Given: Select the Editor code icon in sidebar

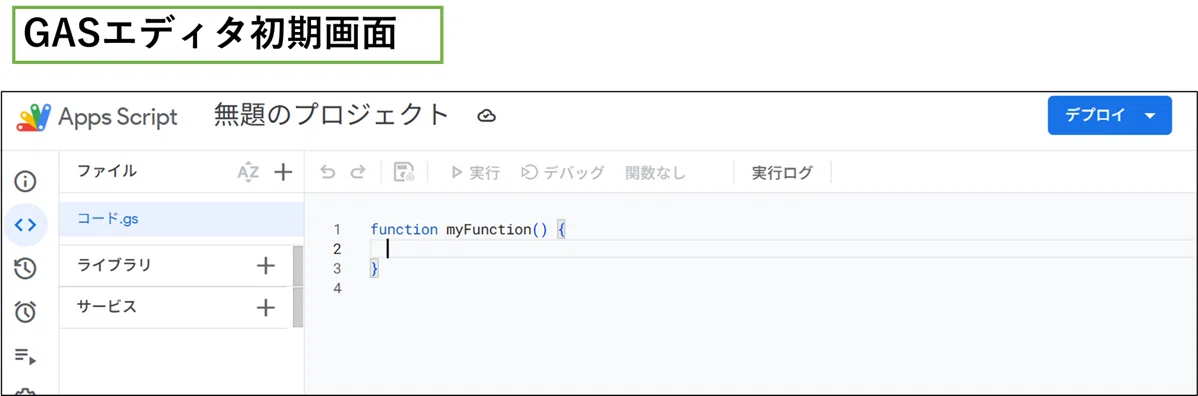Looking at the screenshot, I should click(x=26, y=225).
